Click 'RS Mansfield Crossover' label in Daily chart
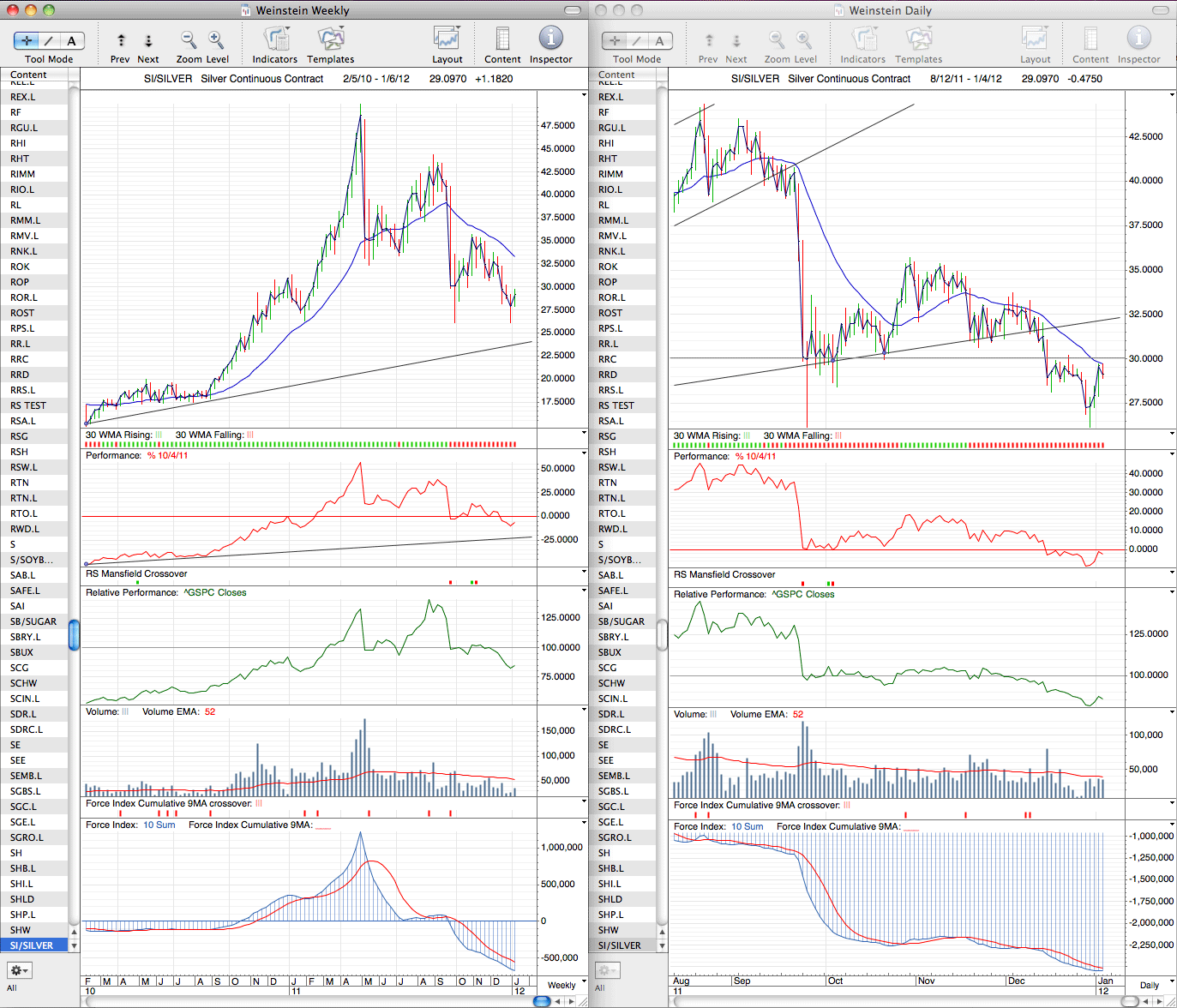The image size is (1177, 1008). point(724,574)
